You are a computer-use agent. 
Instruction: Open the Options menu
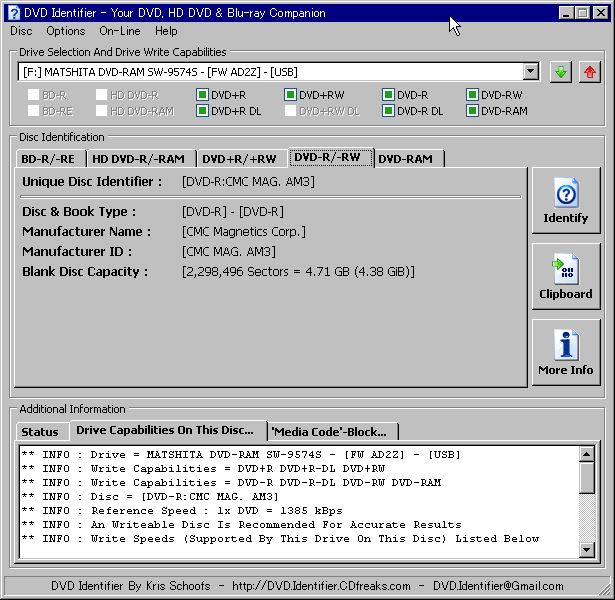[66, 31]
